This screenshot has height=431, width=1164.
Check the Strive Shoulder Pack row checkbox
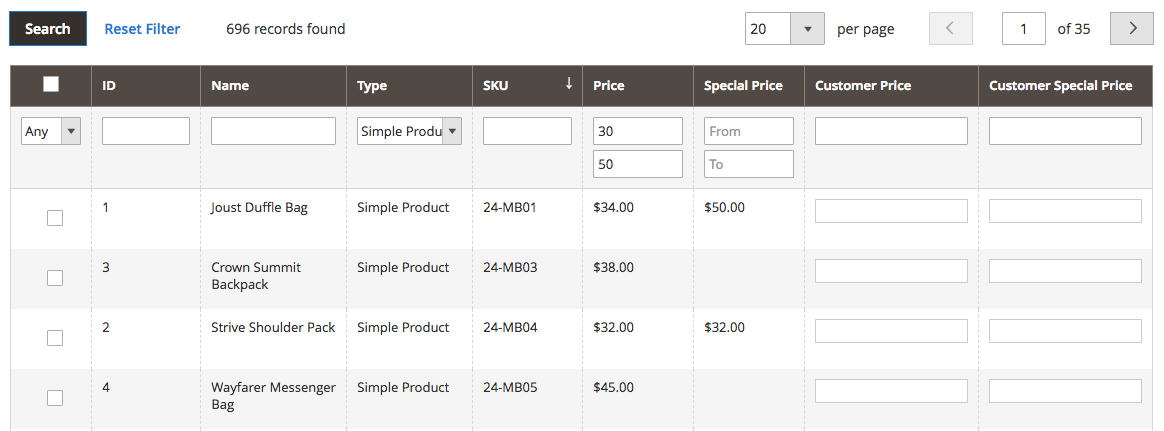tap(55, 338)
